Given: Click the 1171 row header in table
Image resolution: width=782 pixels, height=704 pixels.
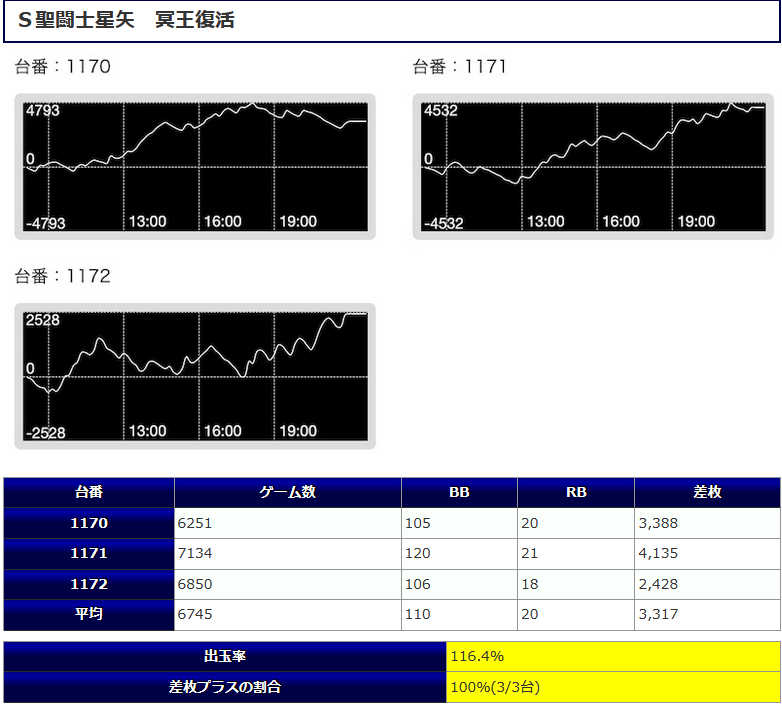Looking at the screenshot, I should pos(89,553).
